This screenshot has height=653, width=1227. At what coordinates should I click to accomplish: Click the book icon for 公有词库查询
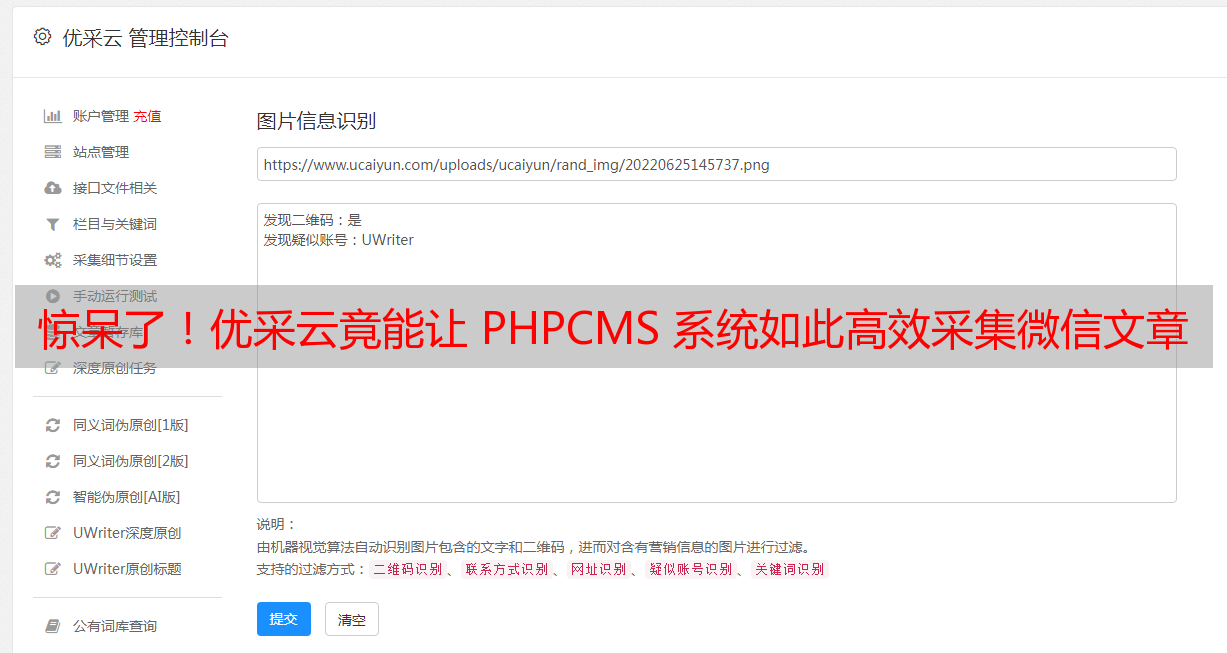pyautogui.click(x=53, y=626)
